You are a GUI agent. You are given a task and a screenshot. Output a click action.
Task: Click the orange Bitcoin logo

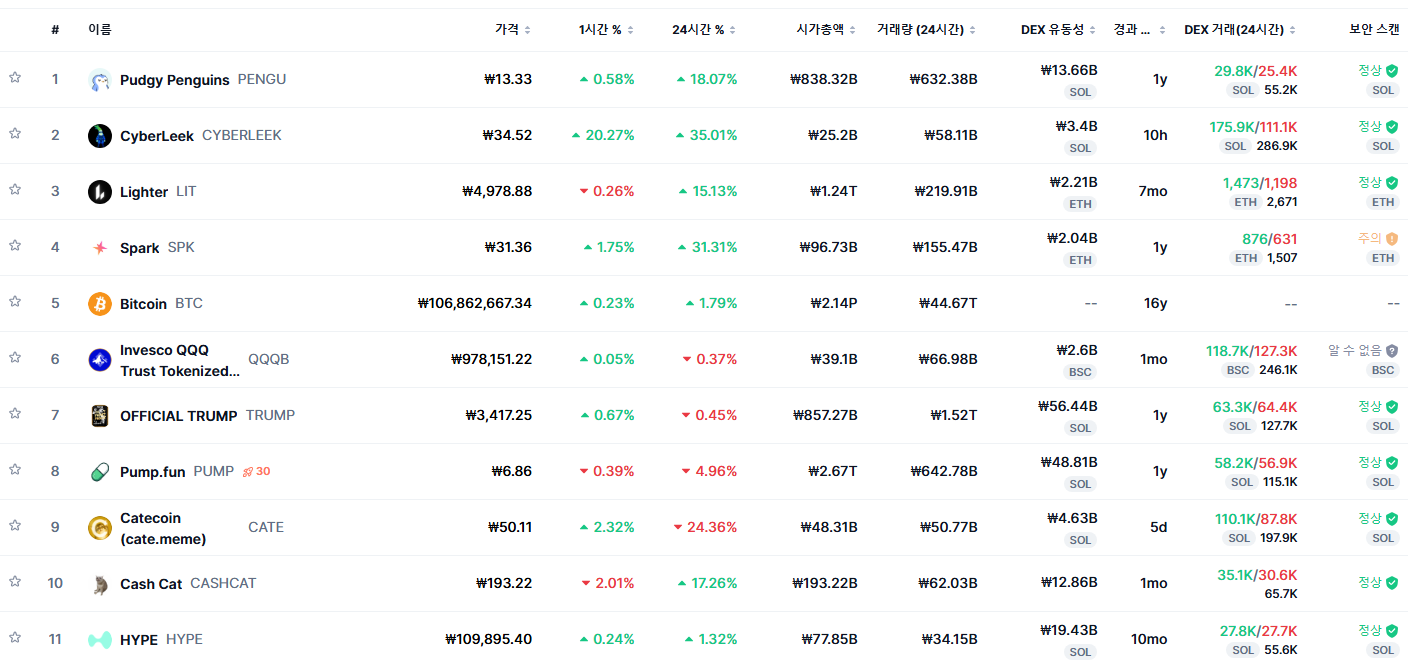100,304
